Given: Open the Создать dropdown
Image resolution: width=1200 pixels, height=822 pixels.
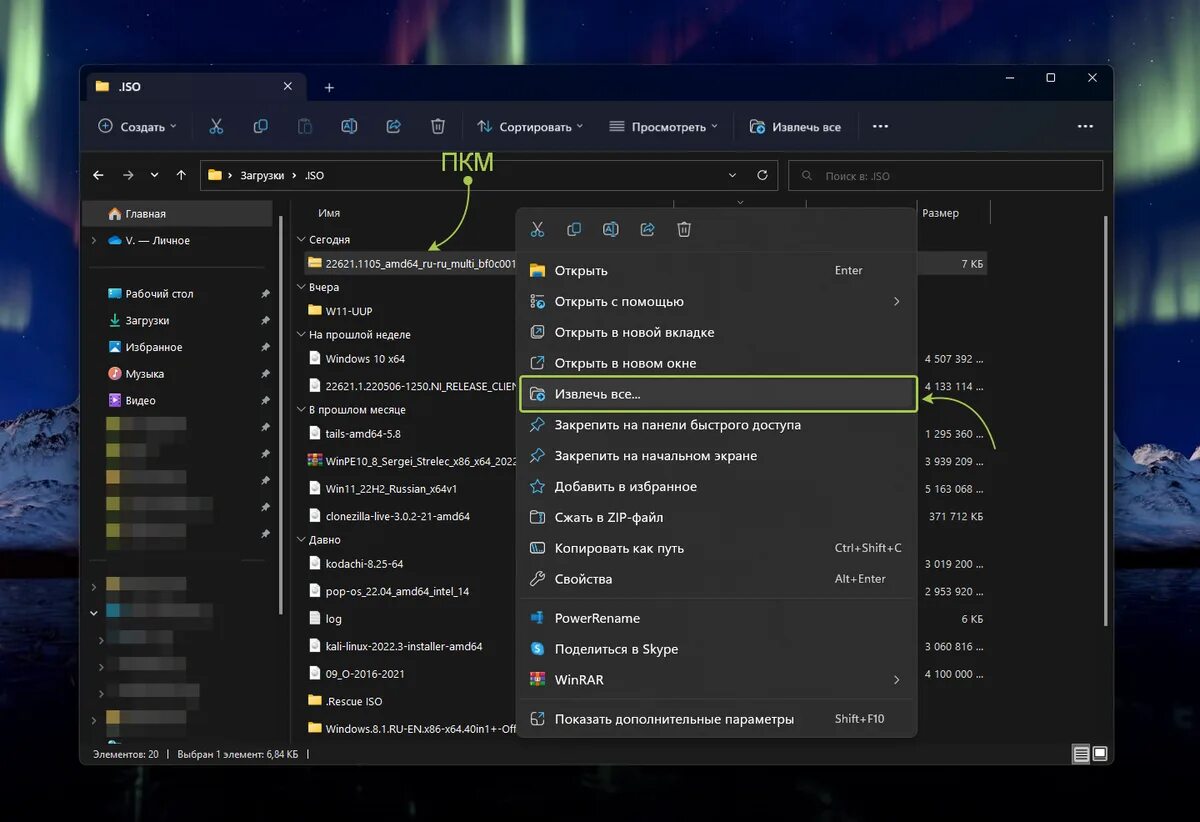Looking at the screenshot, I should (137, 127).
